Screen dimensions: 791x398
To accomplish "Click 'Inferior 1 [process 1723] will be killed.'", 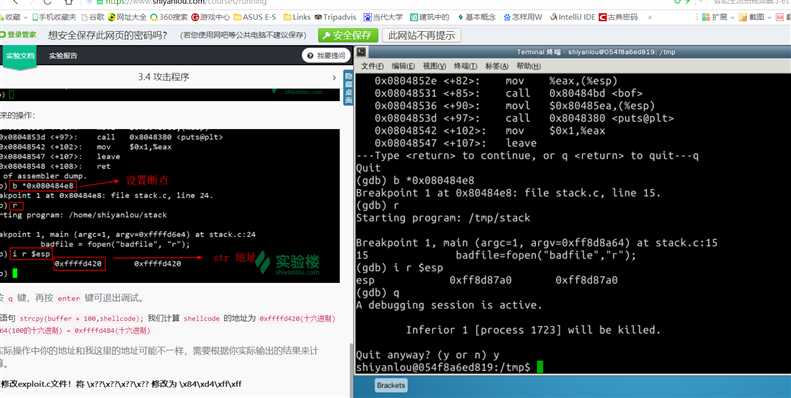I will pyautogui.click(x=533, y=330).
